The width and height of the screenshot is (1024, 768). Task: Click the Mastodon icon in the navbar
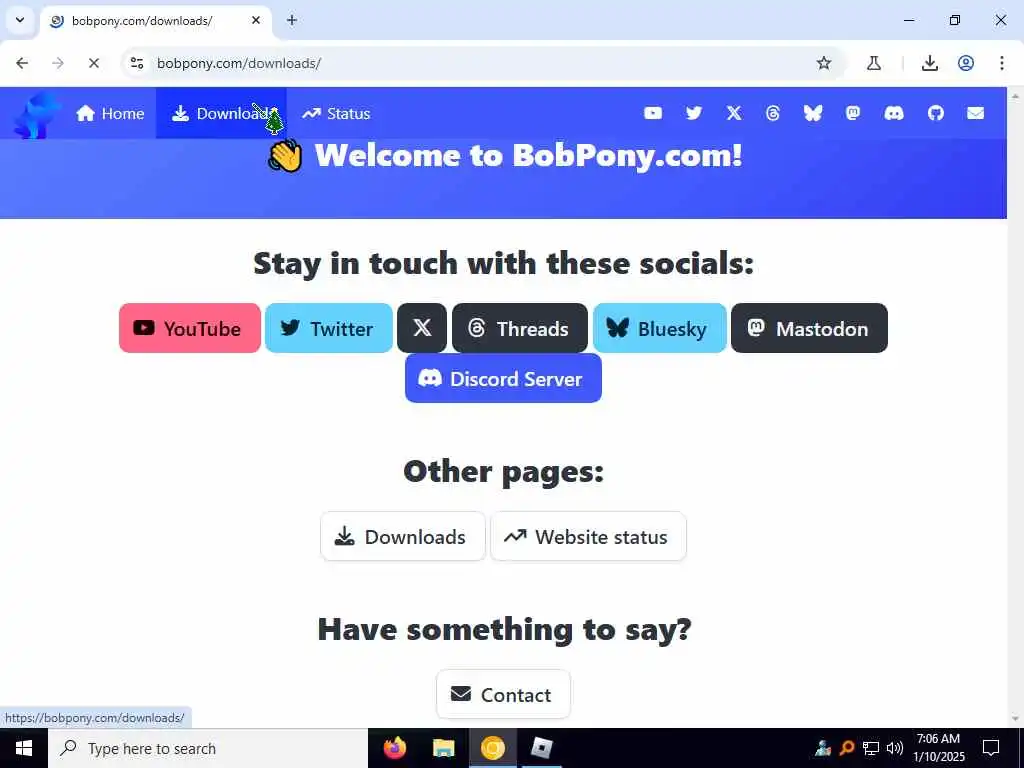tap(853, 114)
